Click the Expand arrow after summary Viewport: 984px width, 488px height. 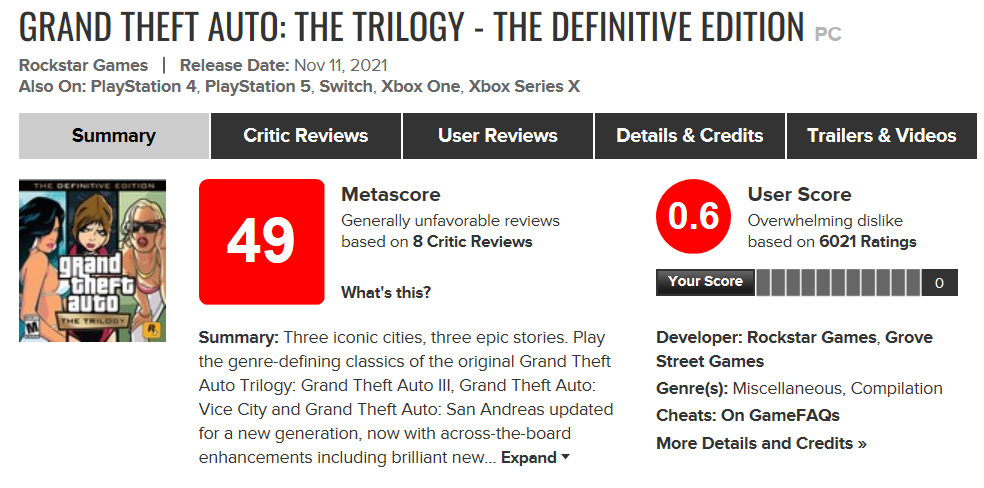(x=565, y=457)
